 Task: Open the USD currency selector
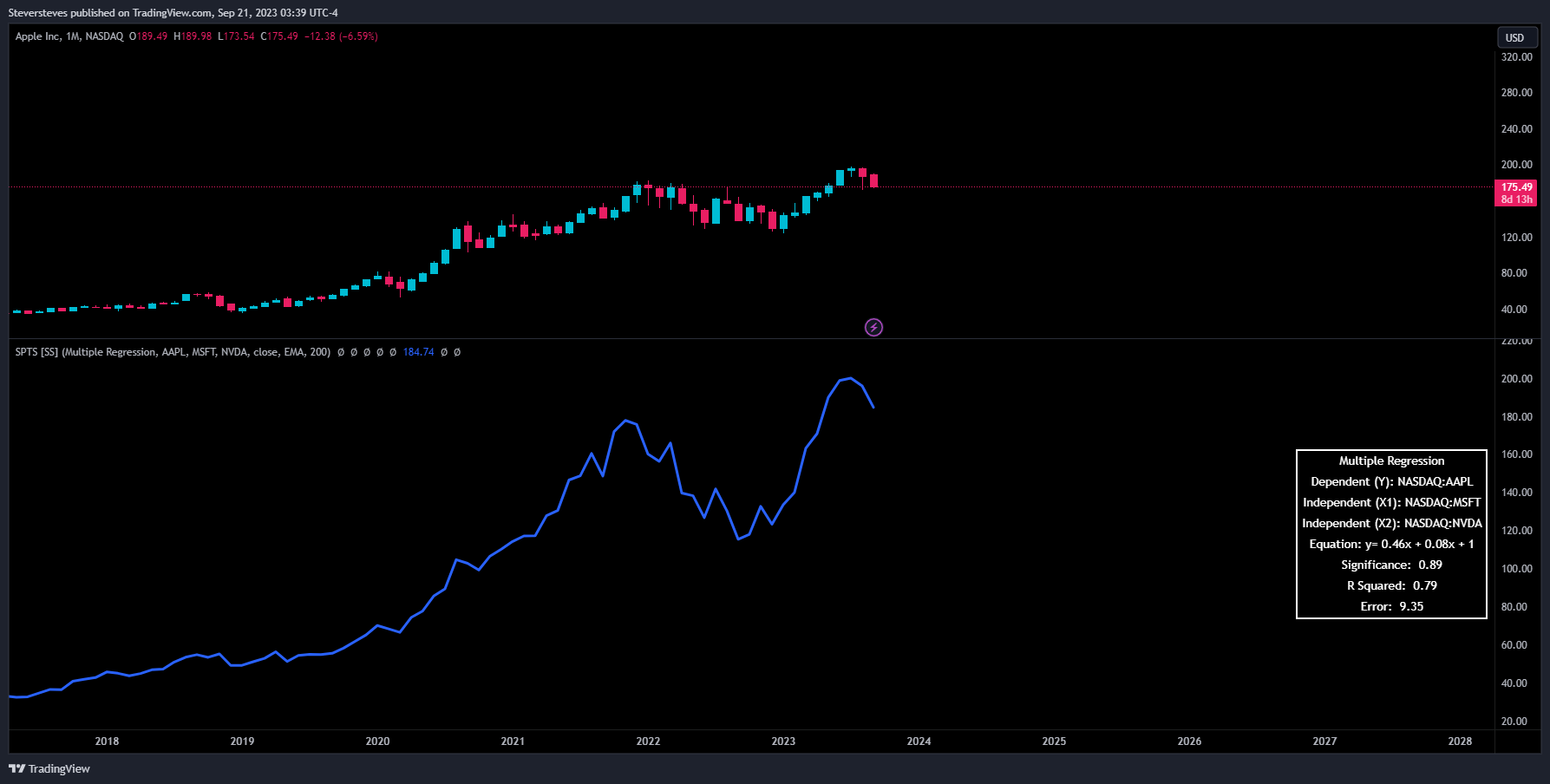click(1517, 37)
